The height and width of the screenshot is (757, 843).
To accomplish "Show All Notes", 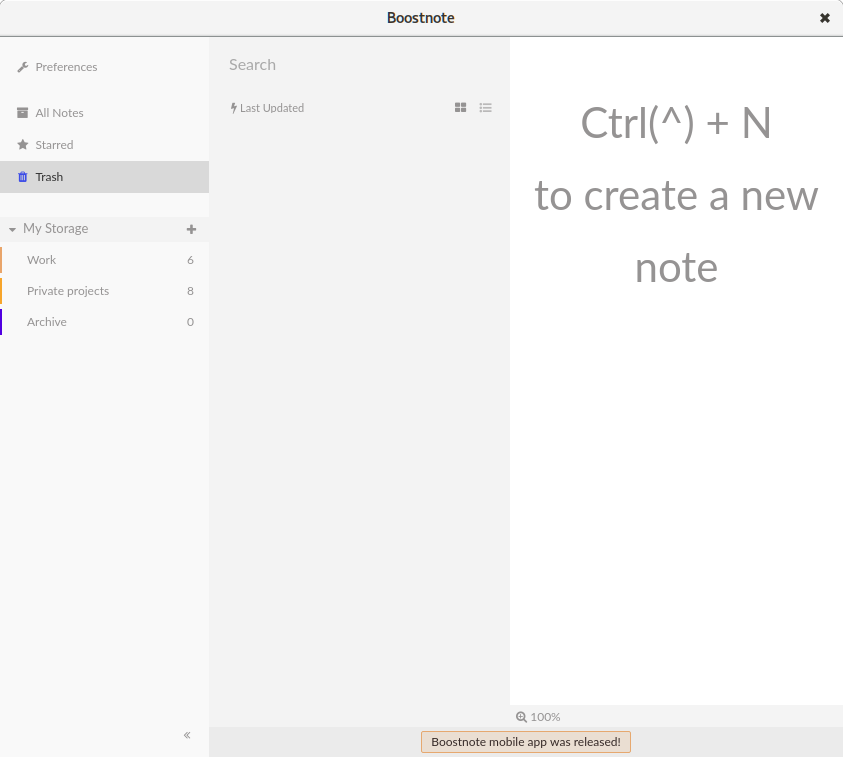I will pos(104,113).
